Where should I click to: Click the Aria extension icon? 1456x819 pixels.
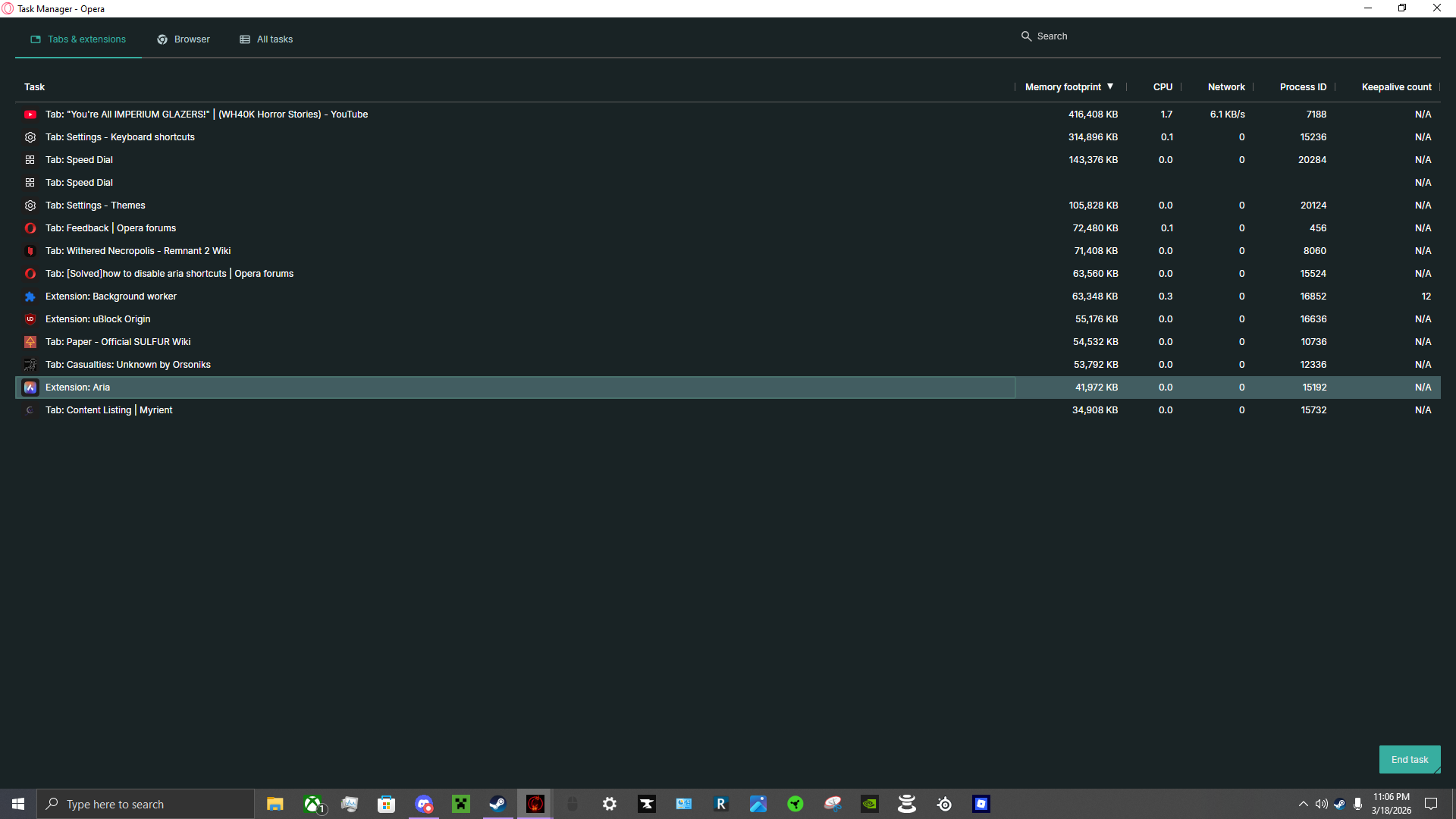tap(30, 388)
